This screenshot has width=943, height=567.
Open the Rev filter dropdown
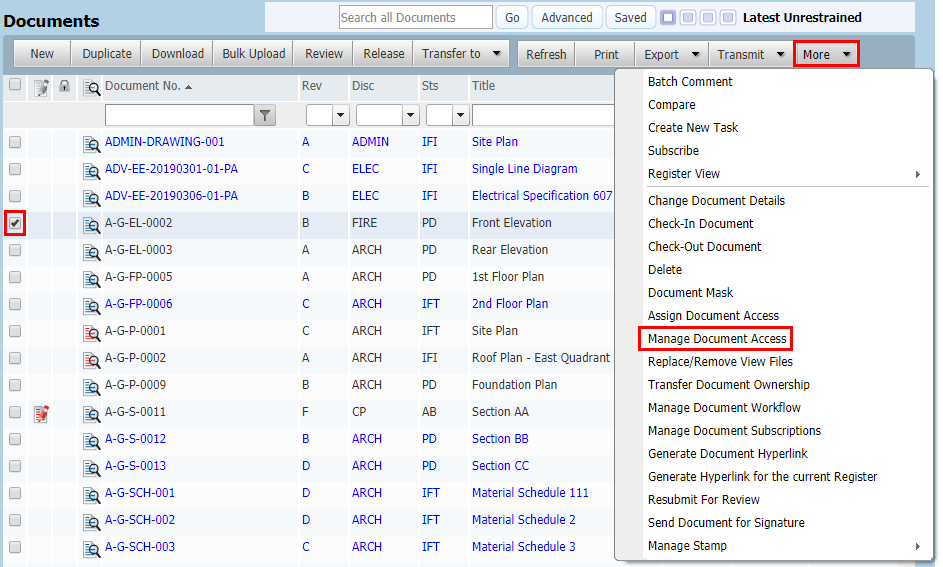339,116
